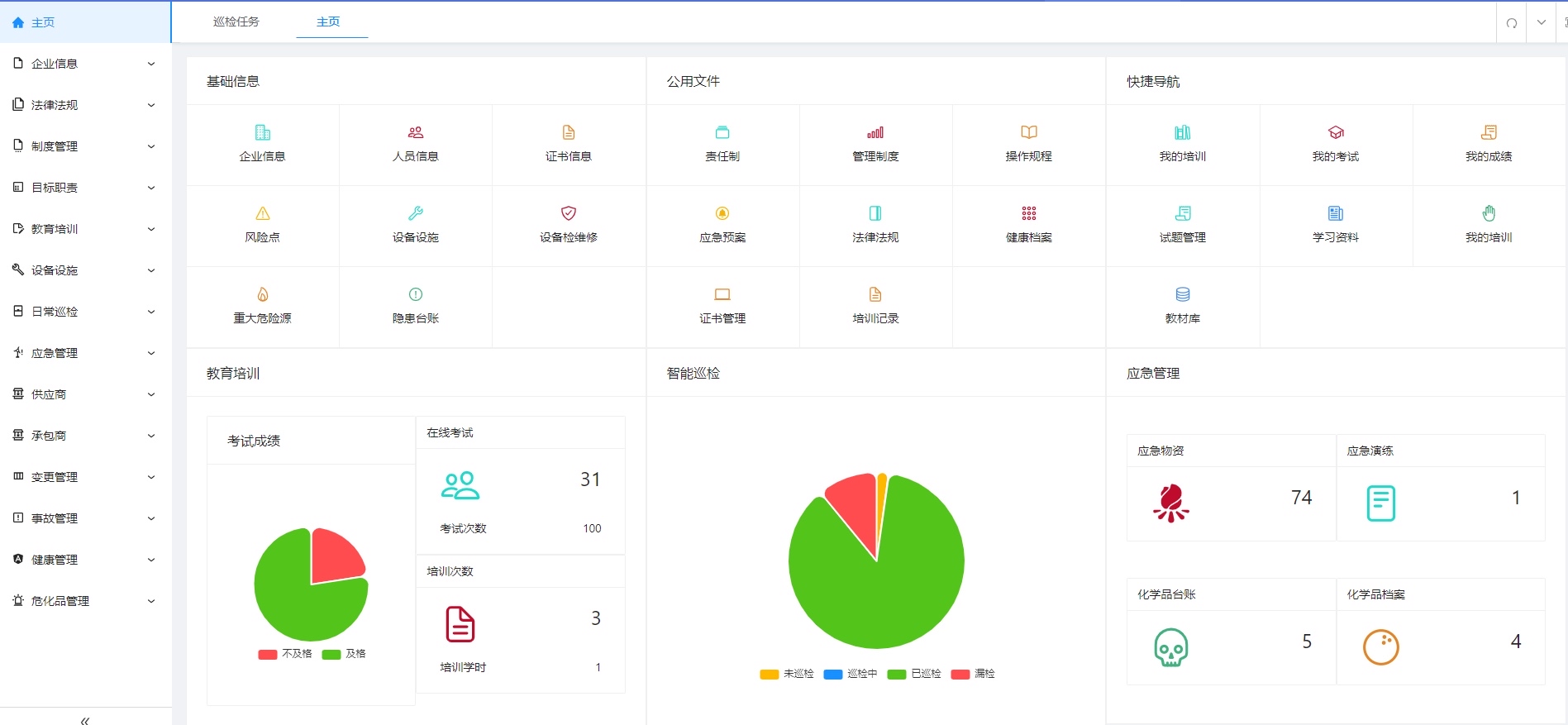Open the 试题管理 icon
This screenshot has width=1568, height=725.
point(1183,213)
